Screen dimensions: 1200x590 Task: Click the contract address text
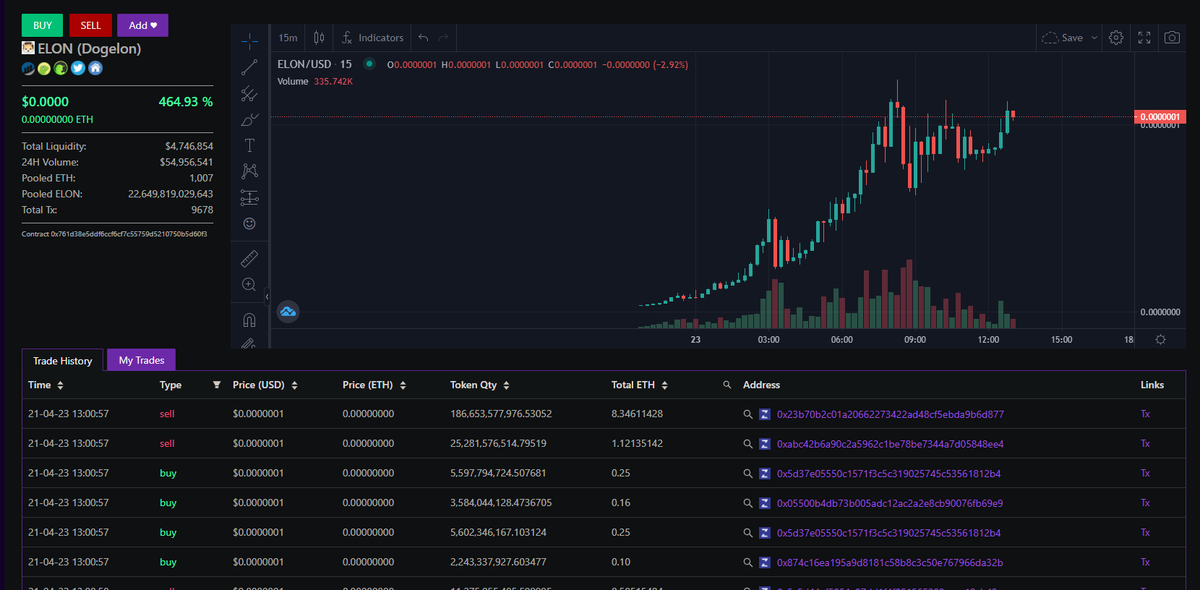114,234
